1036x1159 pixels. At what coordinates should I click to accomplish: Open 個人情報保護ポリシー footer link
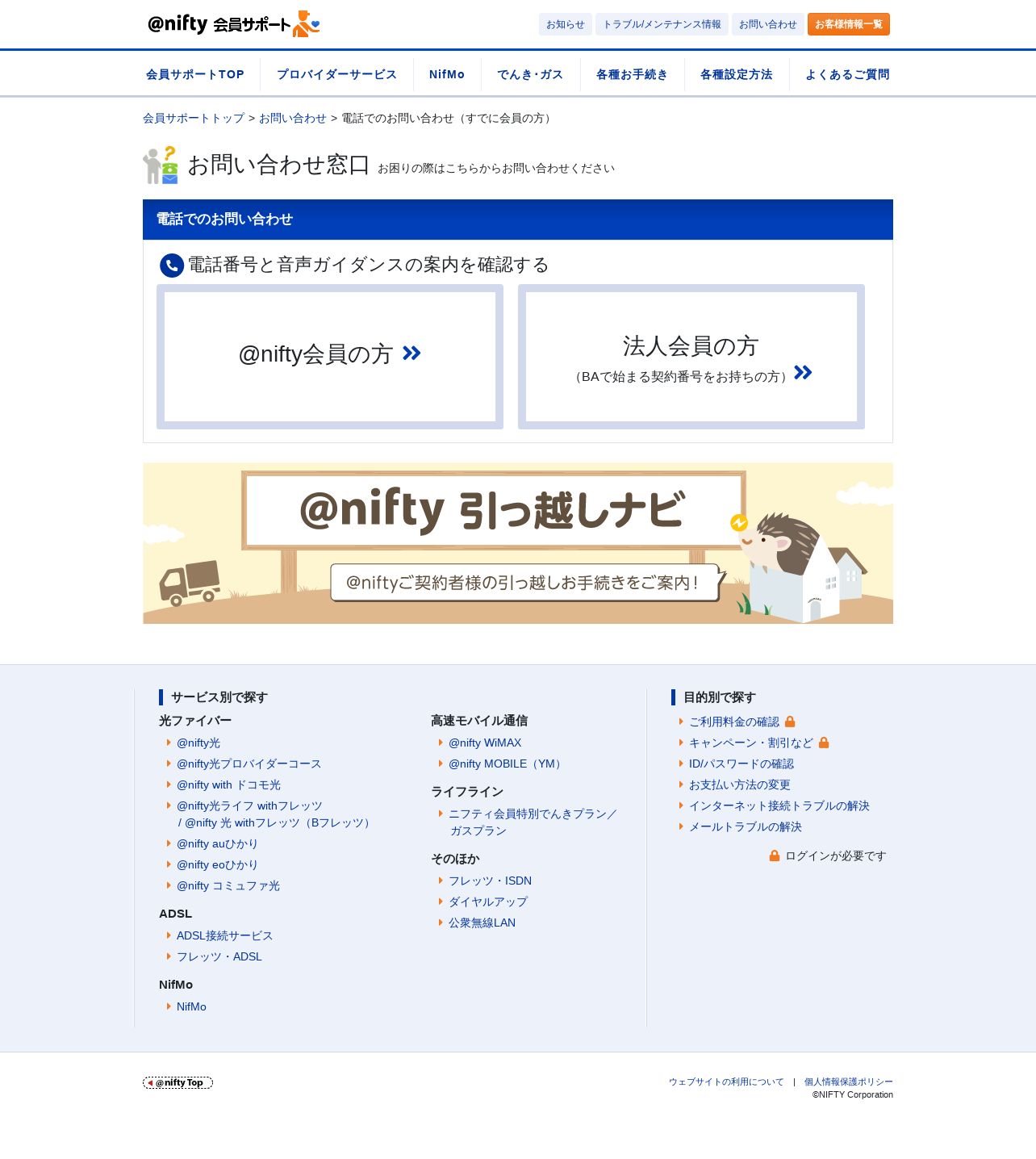849,1082
